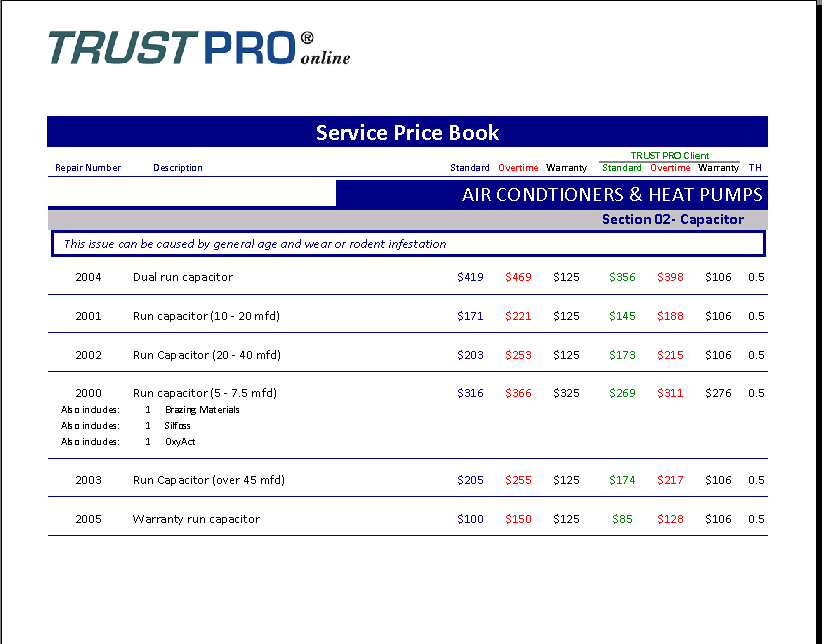
Task: Click the $311 client overtime price
Action: pos(670,393)
